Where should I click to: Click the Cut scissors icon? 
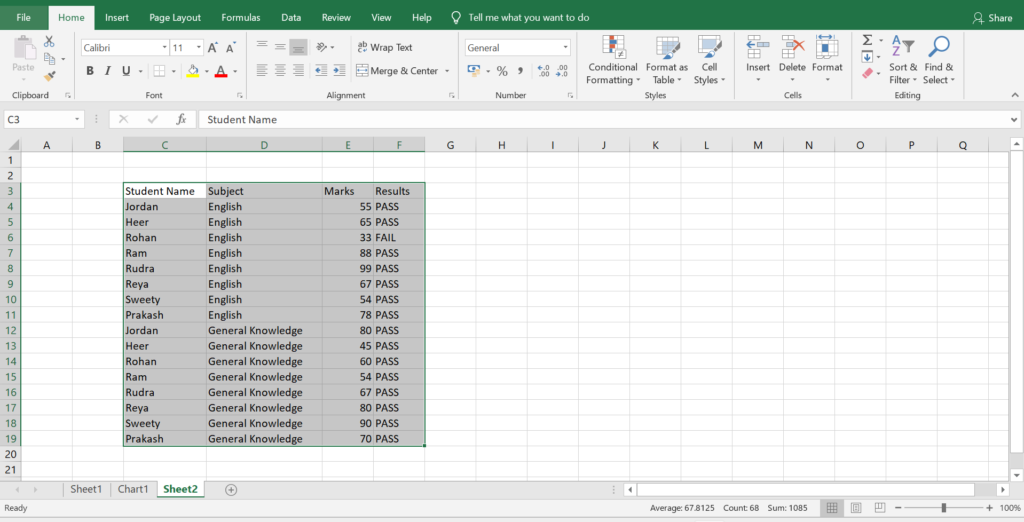click(49, 42)
